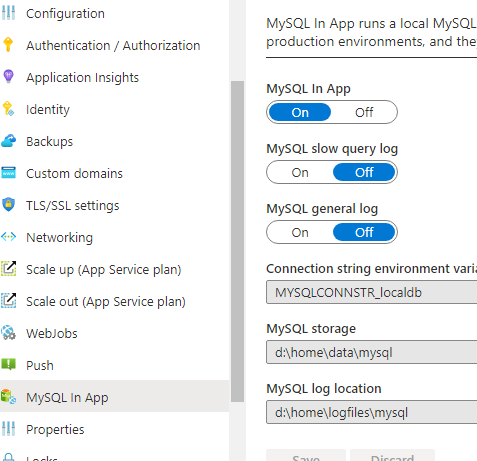Screen dimensions: 477x461
Task: Enable MySQL slow query log
Action: [x=300, y=172]
